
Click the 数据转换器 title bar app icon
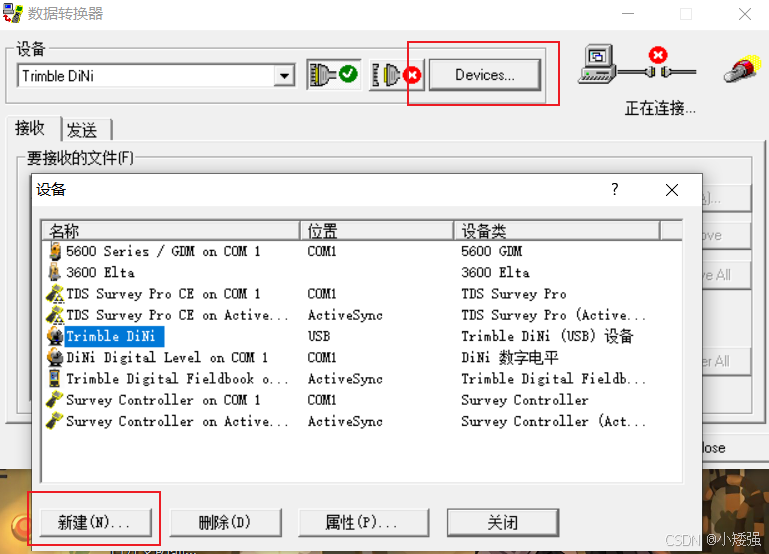[x=13, y=13]
